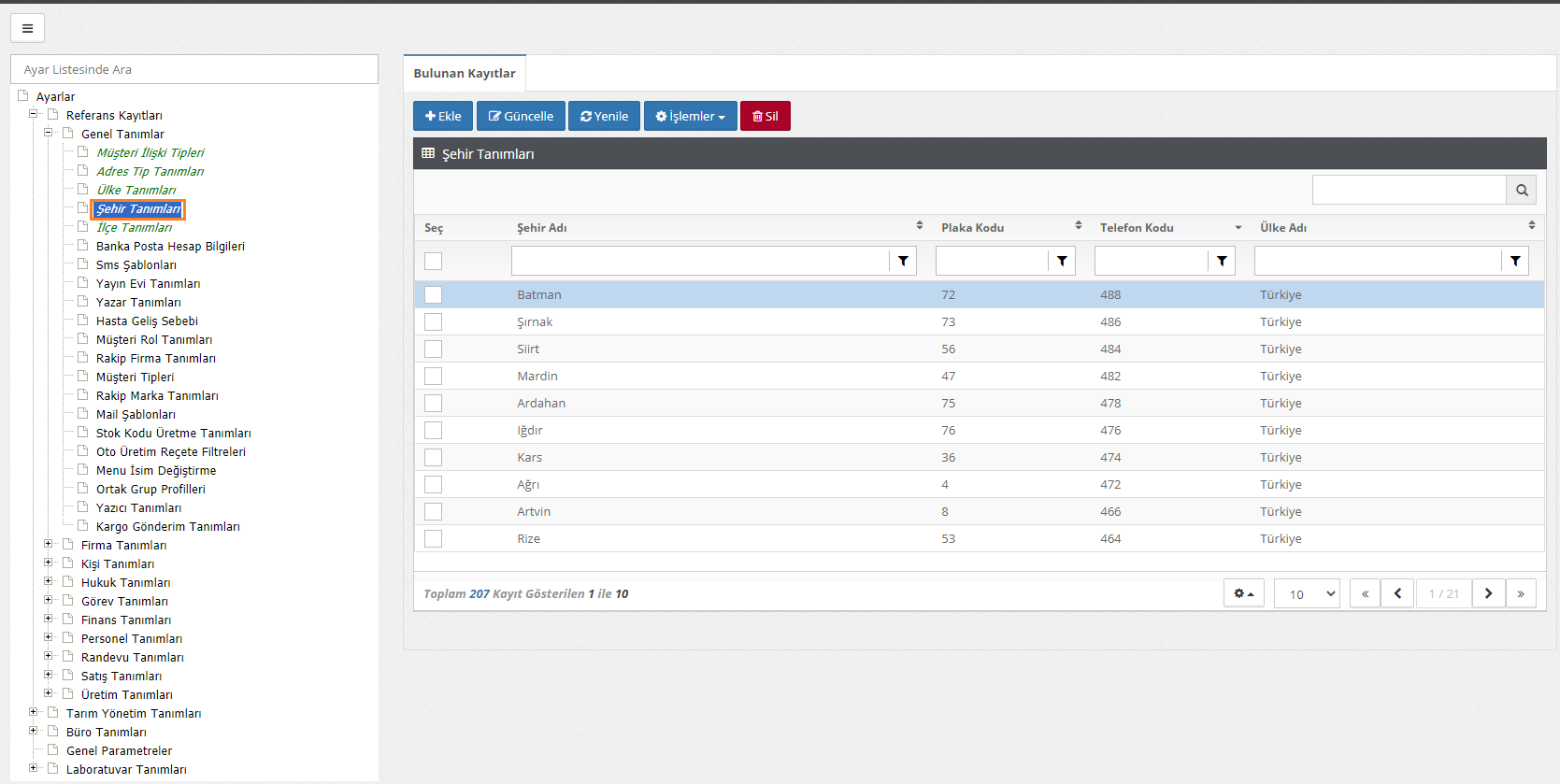The width and height of the screenshot is (1560, 784).
Task: Click filter icon for Ülke Adı column
Action: point(1515,261)
